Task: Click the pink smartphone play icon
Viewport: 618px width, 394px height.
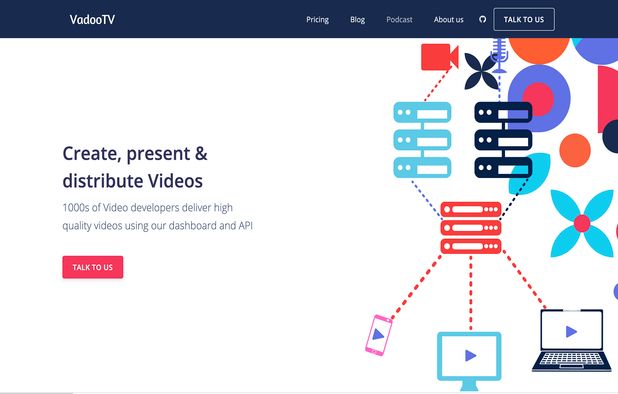Action: (378, 335)
